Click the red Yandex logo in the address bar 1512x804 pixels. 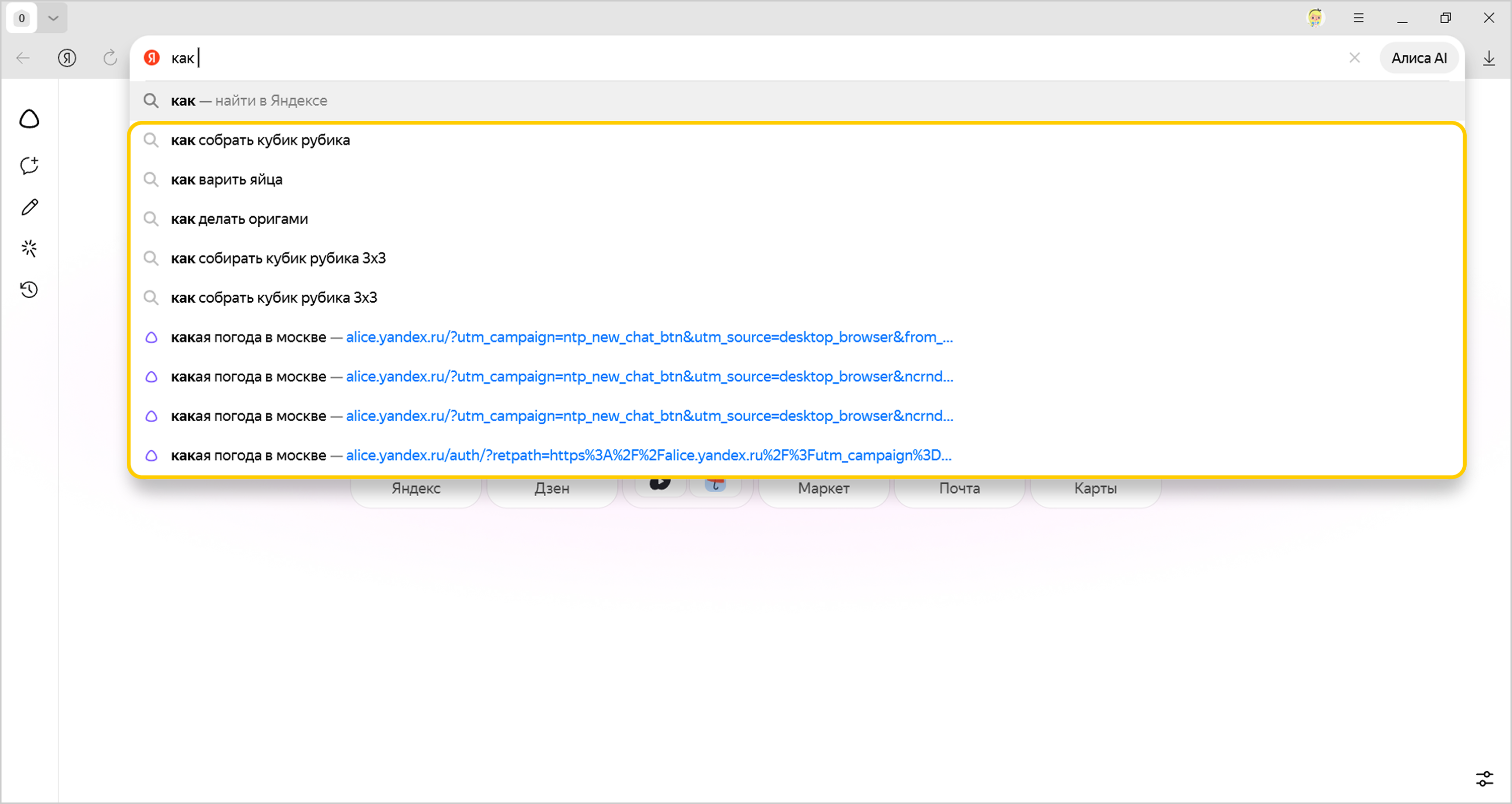click(152, 57)
